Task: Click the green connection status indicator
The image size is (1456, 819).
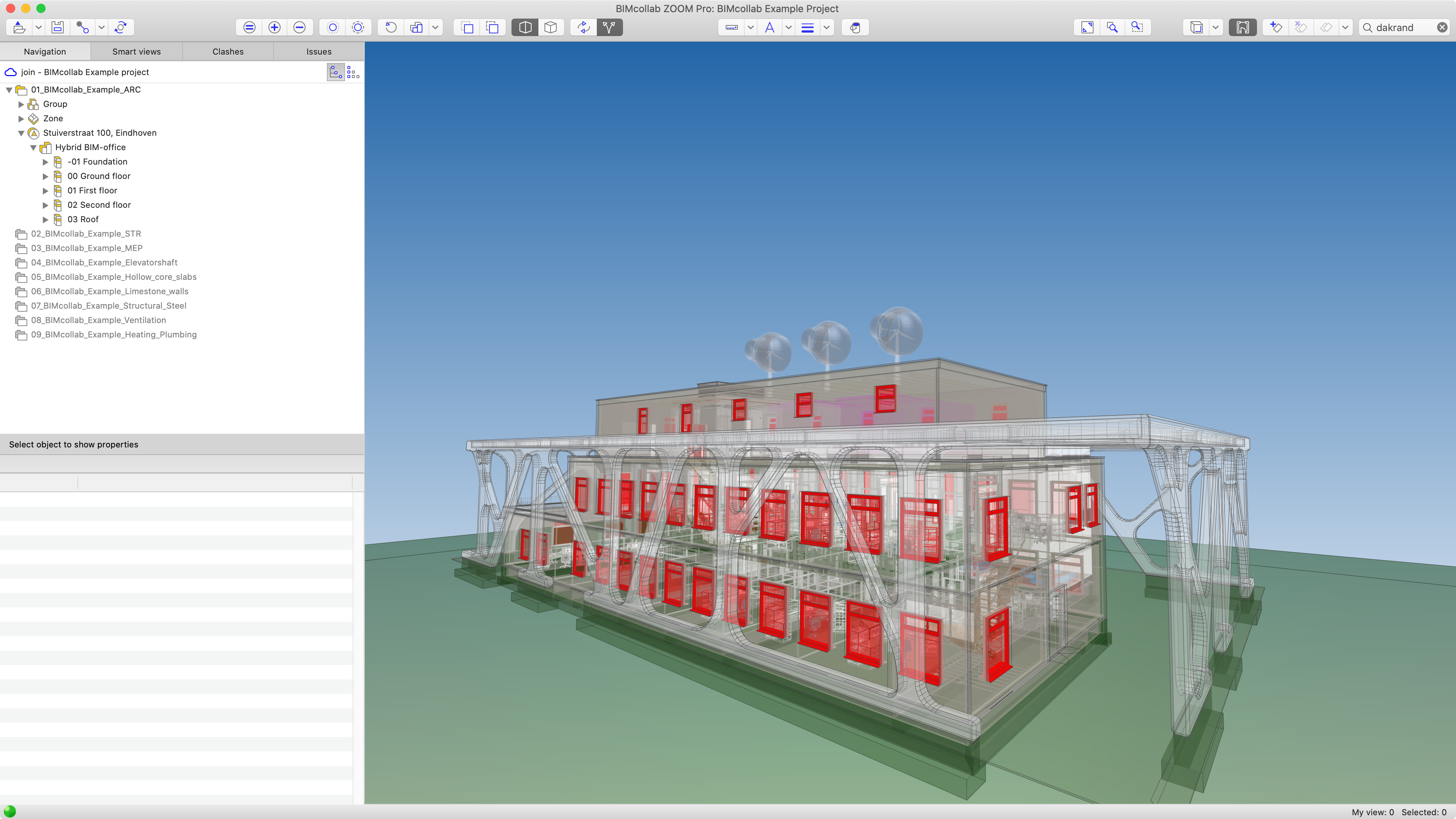Action: (x=9, y=812)
